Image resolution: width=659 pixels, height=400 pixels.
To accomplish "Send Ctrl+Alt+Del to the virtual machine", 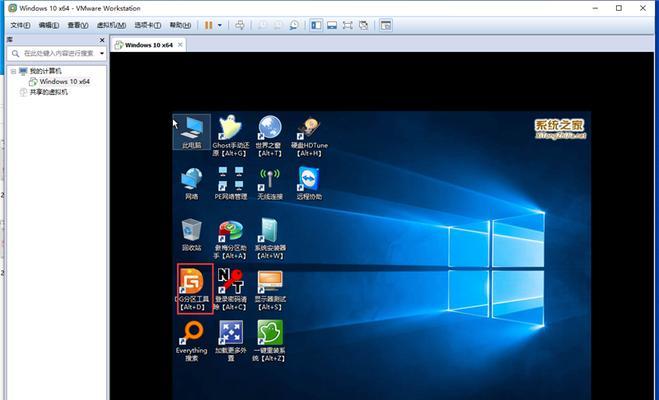I will (240, 25).
